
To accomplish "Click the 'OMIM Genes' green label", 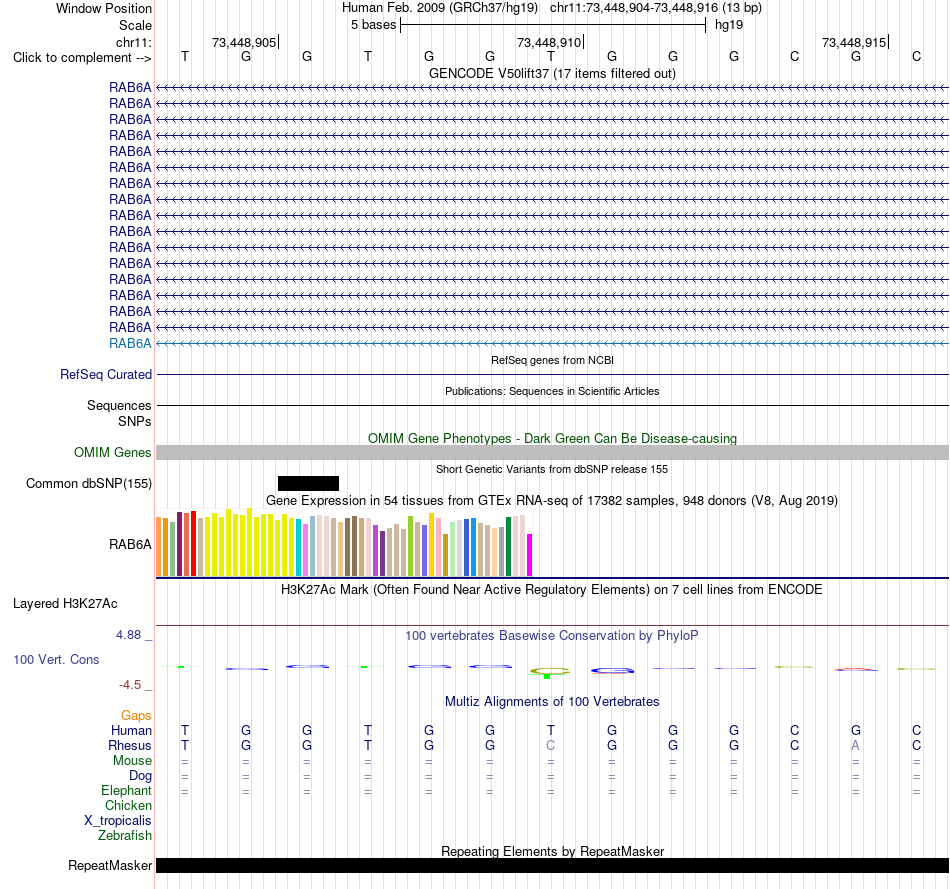I will [x=113, y=453].
